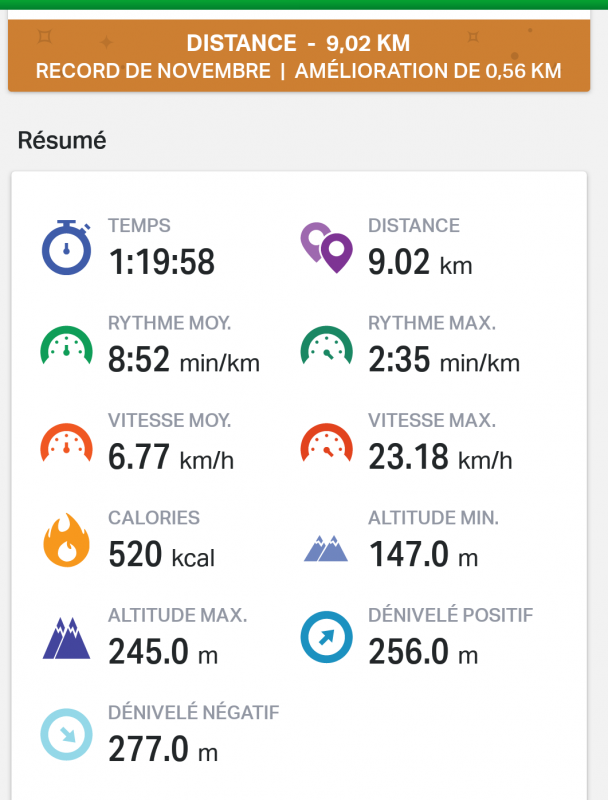The height and width of the screenshot is (800, 608).
Task: Tap orange speedometer icon for Vitesse Moy.
Action: [x=66, y=443]
